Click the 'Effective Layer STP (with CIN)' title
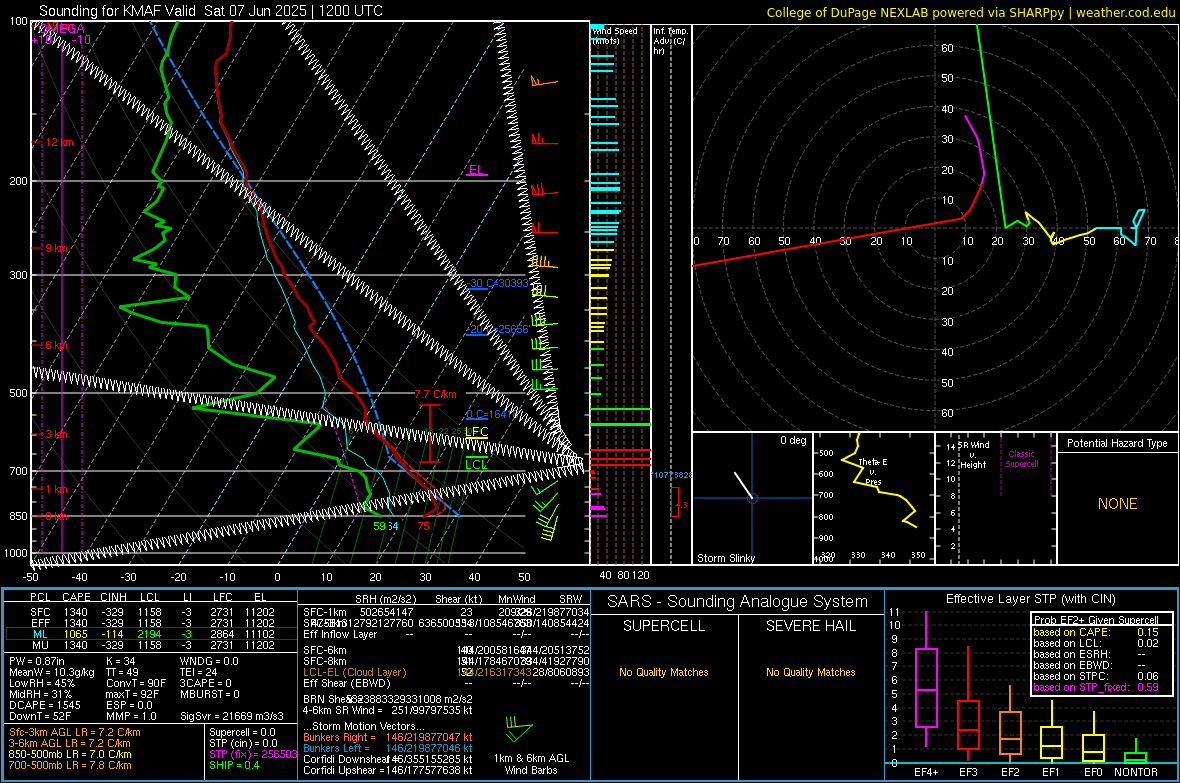This screenshot has width=1180, height=783. [x=1030, y=599]
